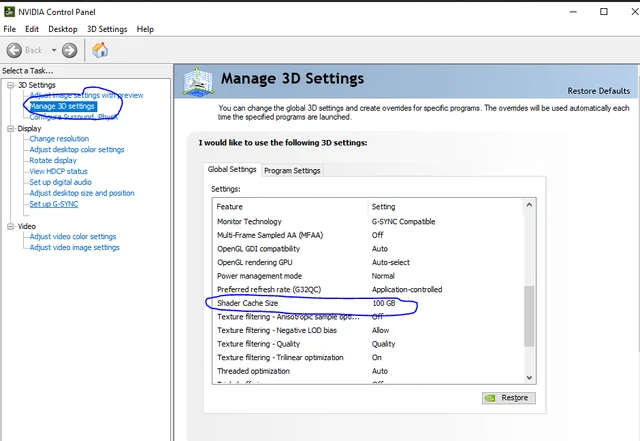Click the NVIDIA logo in title bar

pyautogui.click(x=9, y=11)
